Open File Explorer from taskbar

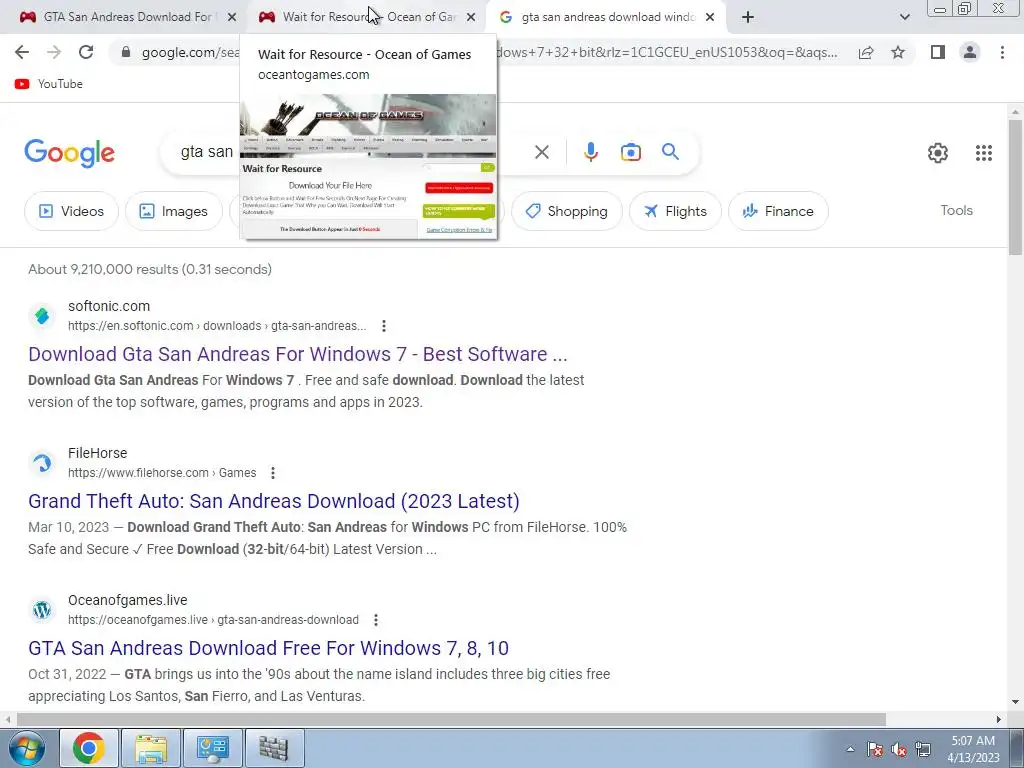pyautogui.click(x=151, y=748)
